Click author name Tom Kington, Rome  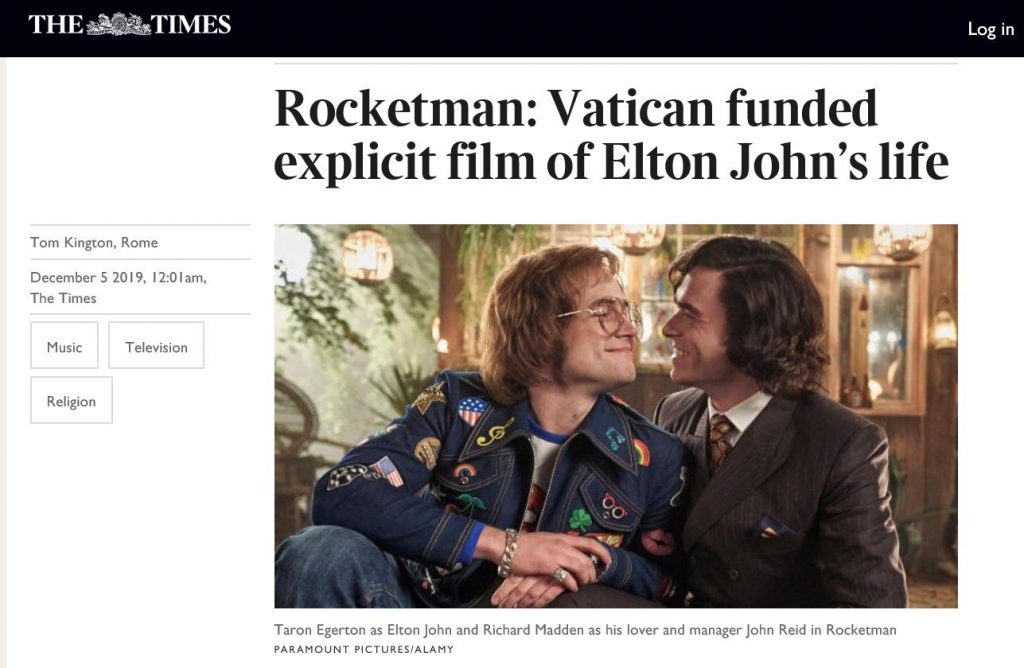pos(94,242)
